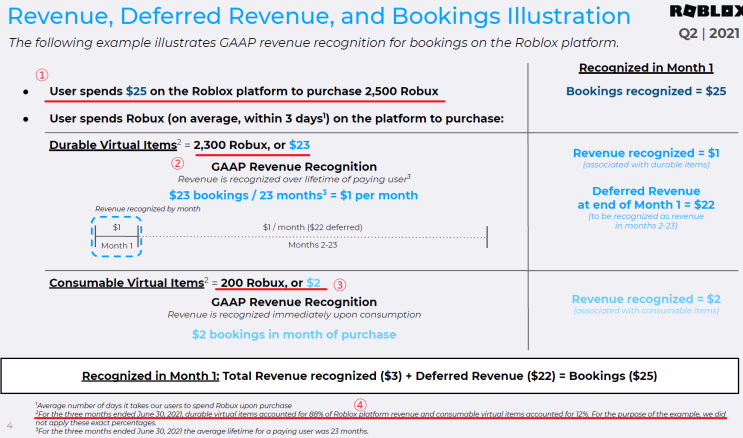Click 'Deferred Revenue at end of Month 1 = $22'
The image size is (743, 438).
click(x=646, y=198)
